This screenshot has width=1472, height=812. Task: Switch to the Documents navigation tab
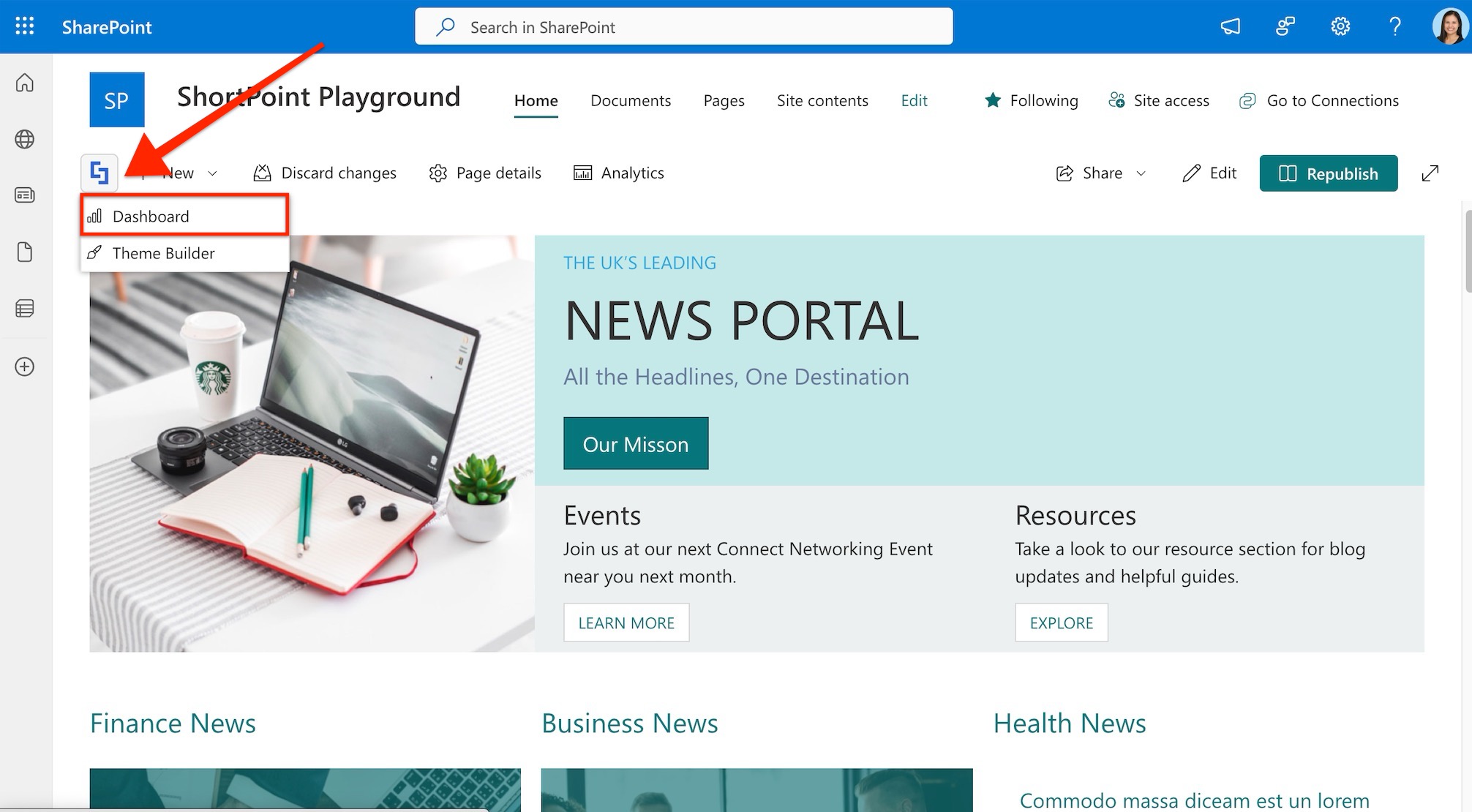pos(630,100)
